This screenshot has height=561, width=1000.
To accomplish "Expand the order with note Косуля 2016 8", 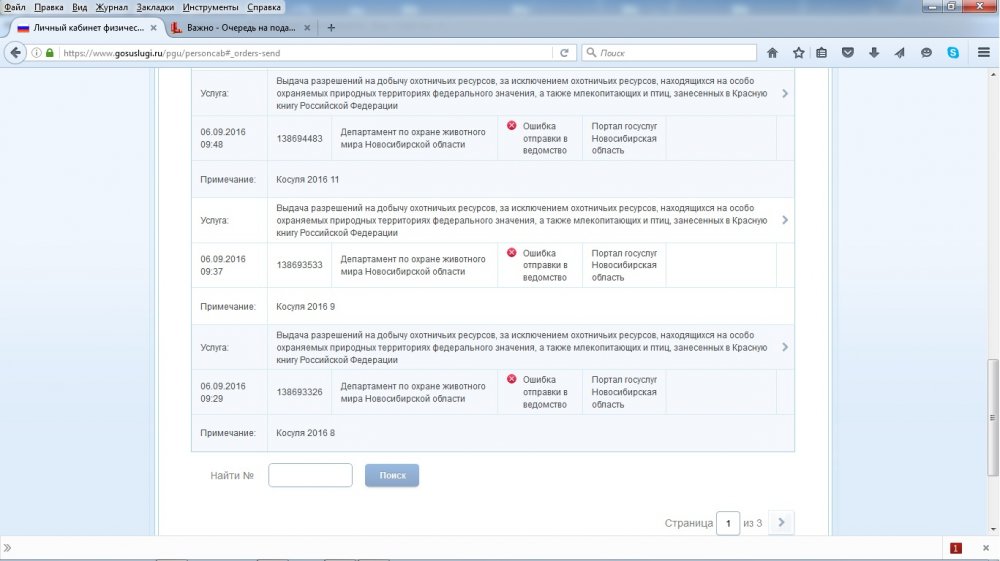I will (x=785, y=347).
